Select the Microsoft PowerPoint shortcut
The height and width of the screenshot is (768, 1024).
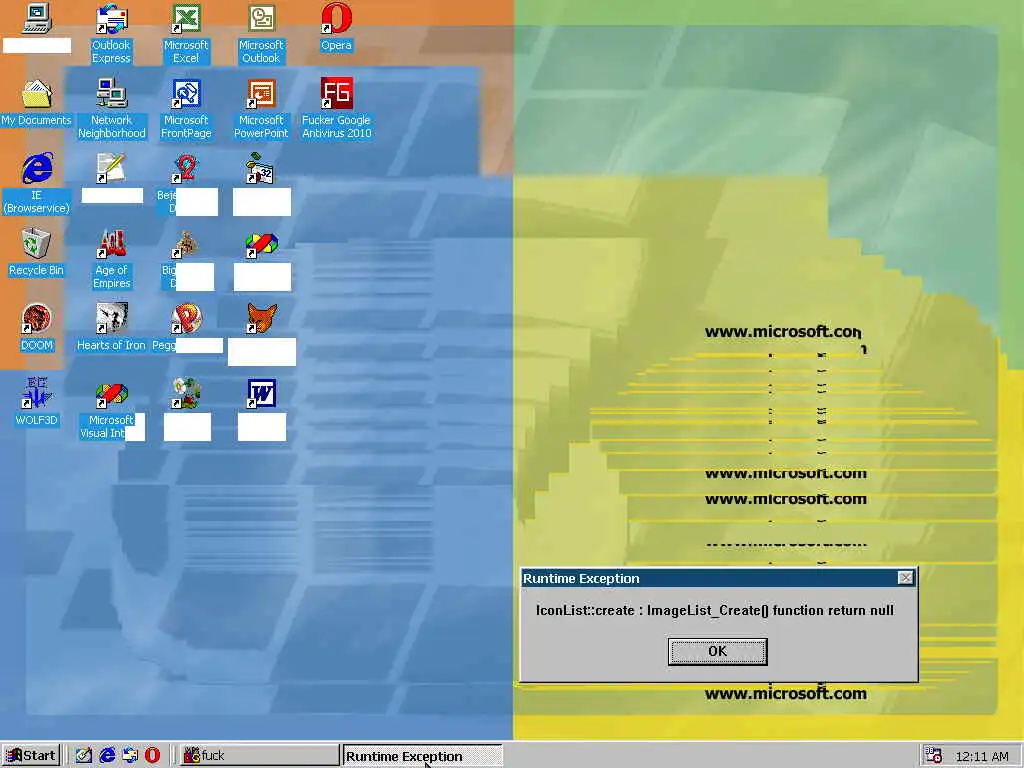tap(261, 108)
